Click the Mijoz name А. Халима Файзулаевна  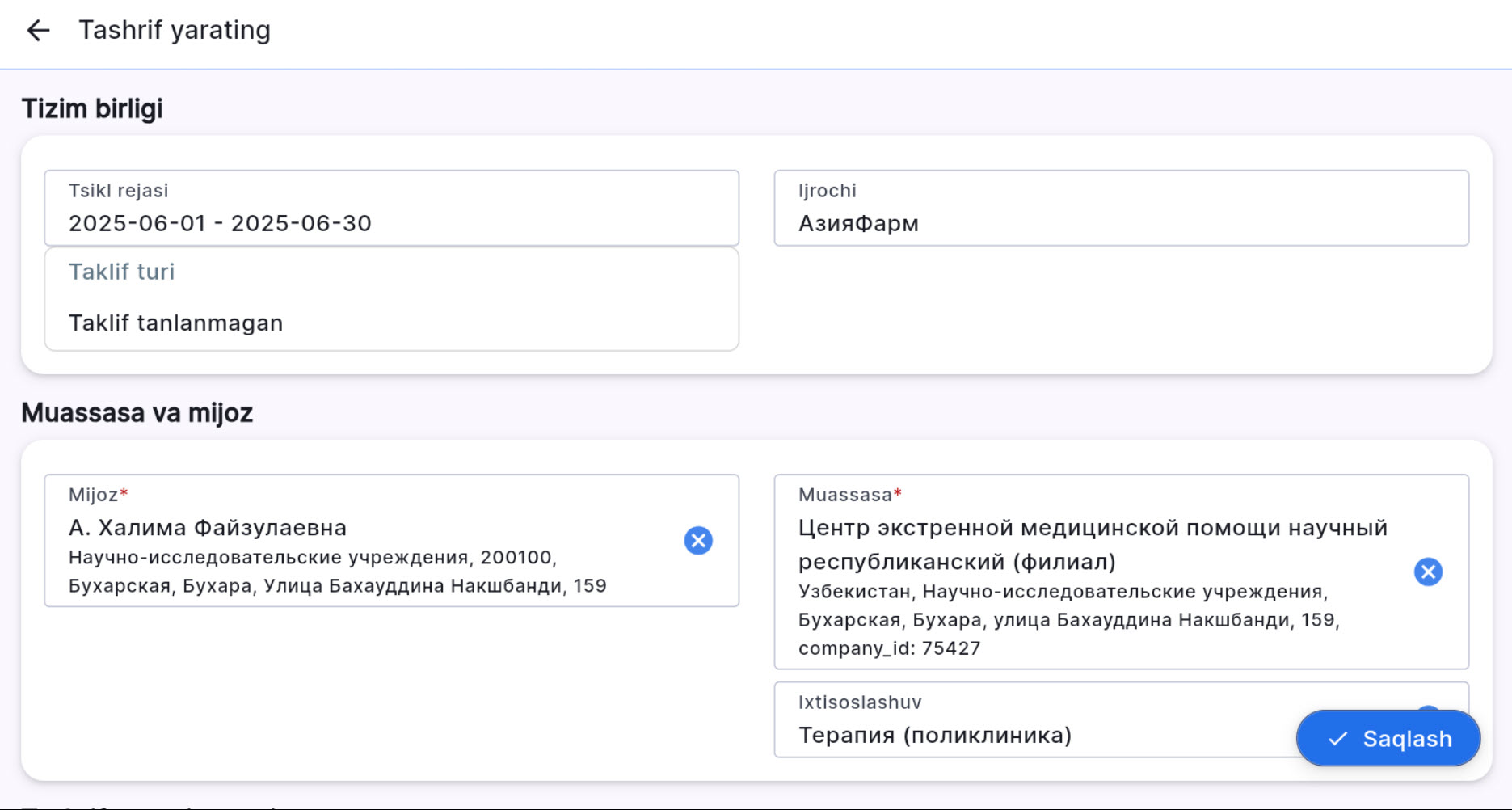point(208,528)
